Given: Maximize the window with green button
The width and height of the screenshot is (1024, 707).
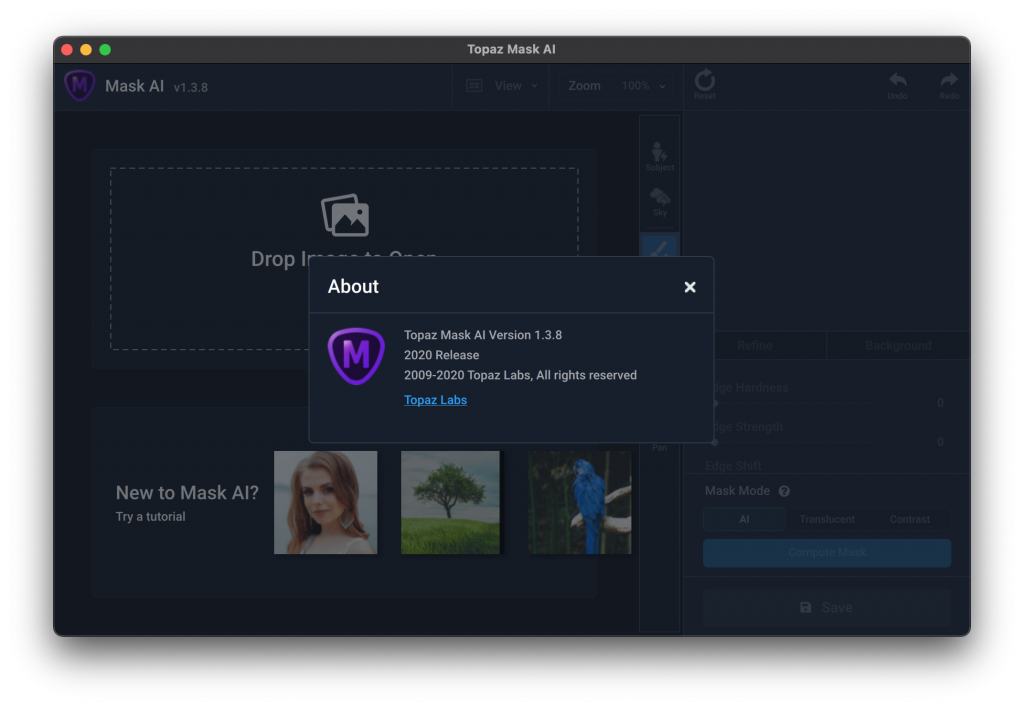Looking at the screenshot, I should tap(105, 50).
